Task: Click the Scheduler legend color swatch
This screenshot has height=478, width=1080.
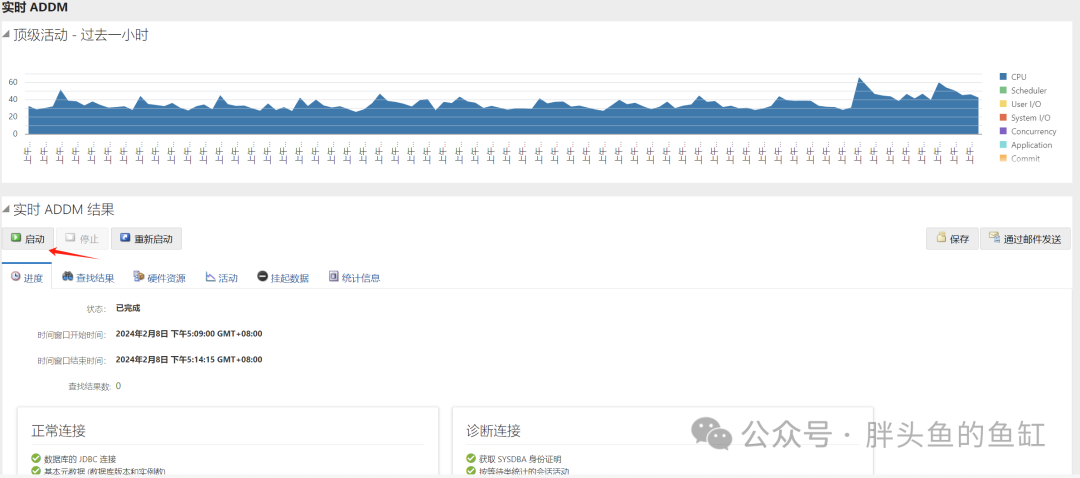Action: [x=1003, y=90]
